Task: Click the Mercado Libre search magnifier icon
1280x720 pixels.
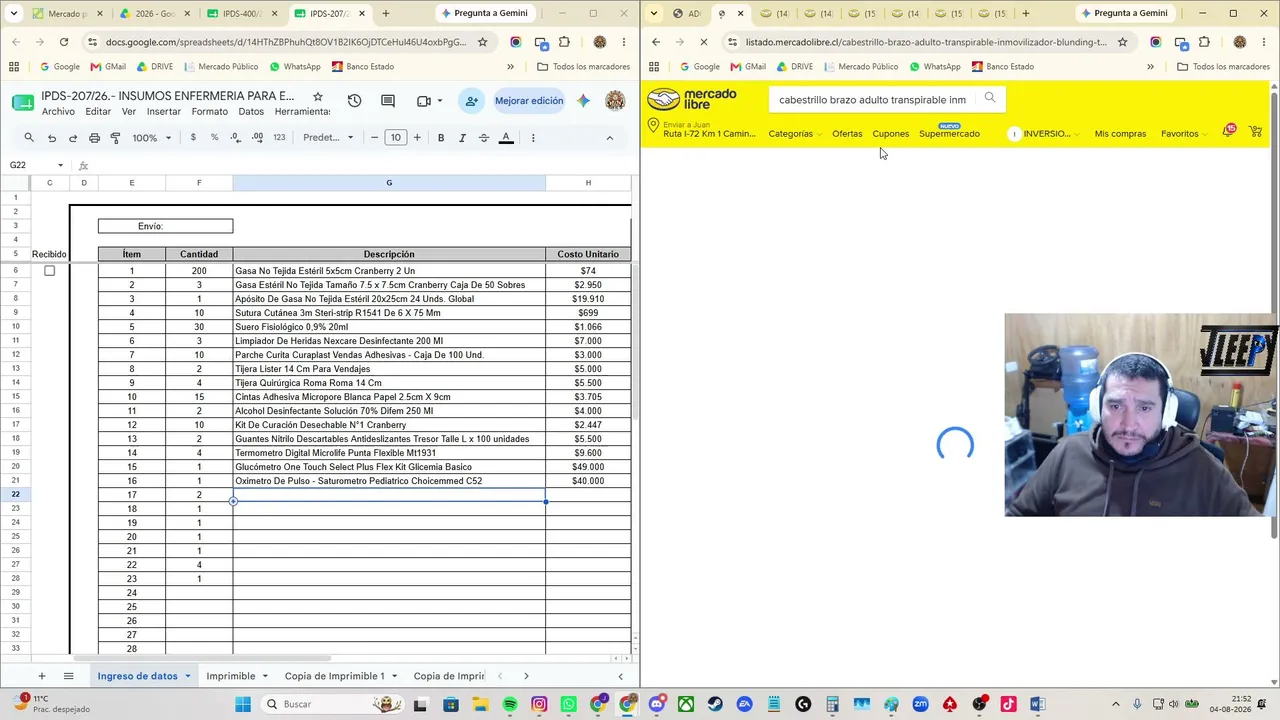Action: pyautogui.click(x=990, y=98)
